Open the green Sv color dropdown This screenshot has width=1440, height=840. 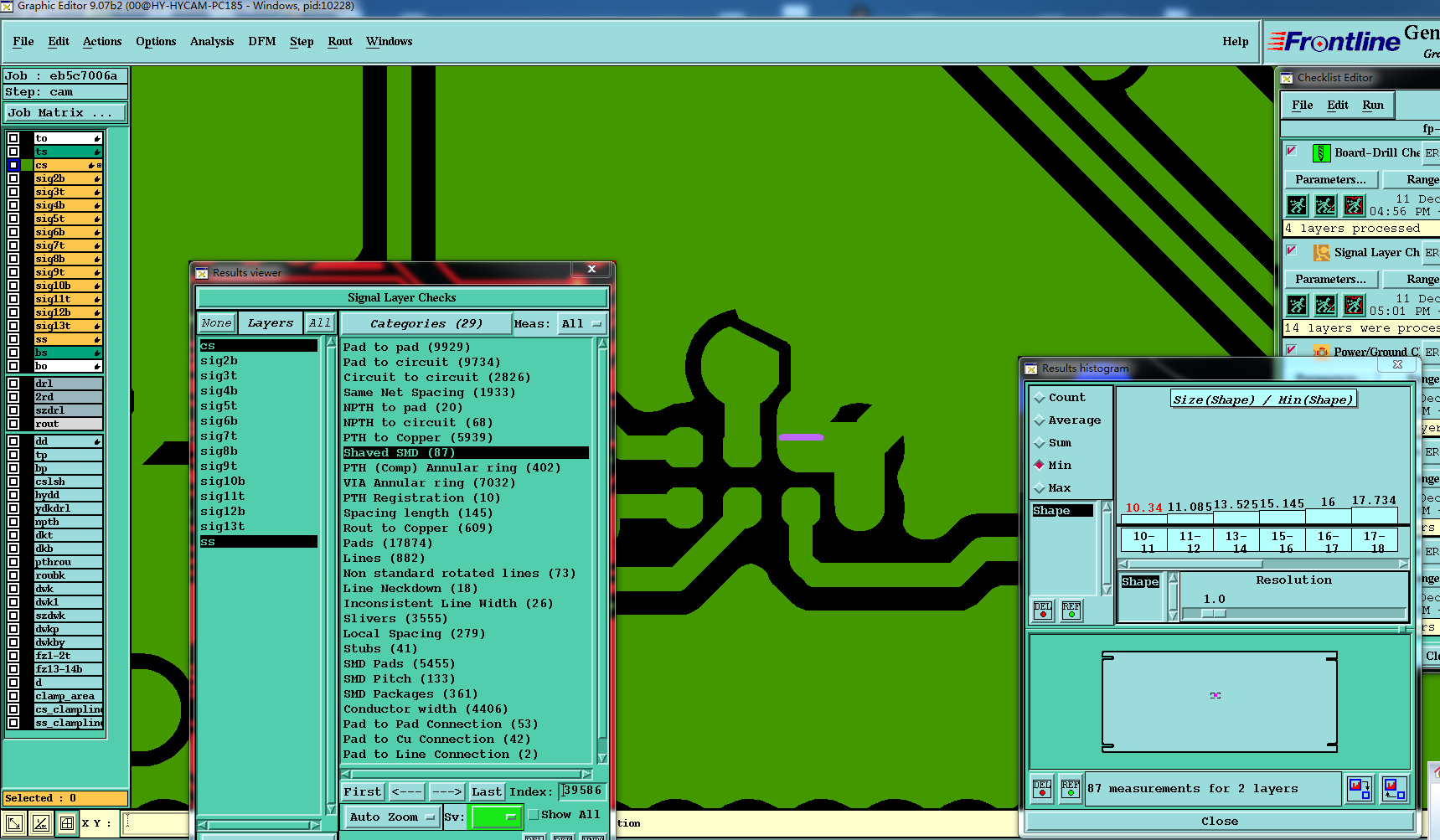point(497,817)
